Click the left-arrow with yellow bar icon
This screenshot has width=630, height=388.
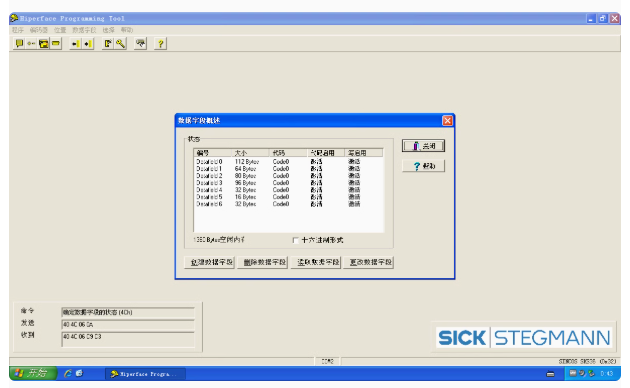(x=76, y=43)
